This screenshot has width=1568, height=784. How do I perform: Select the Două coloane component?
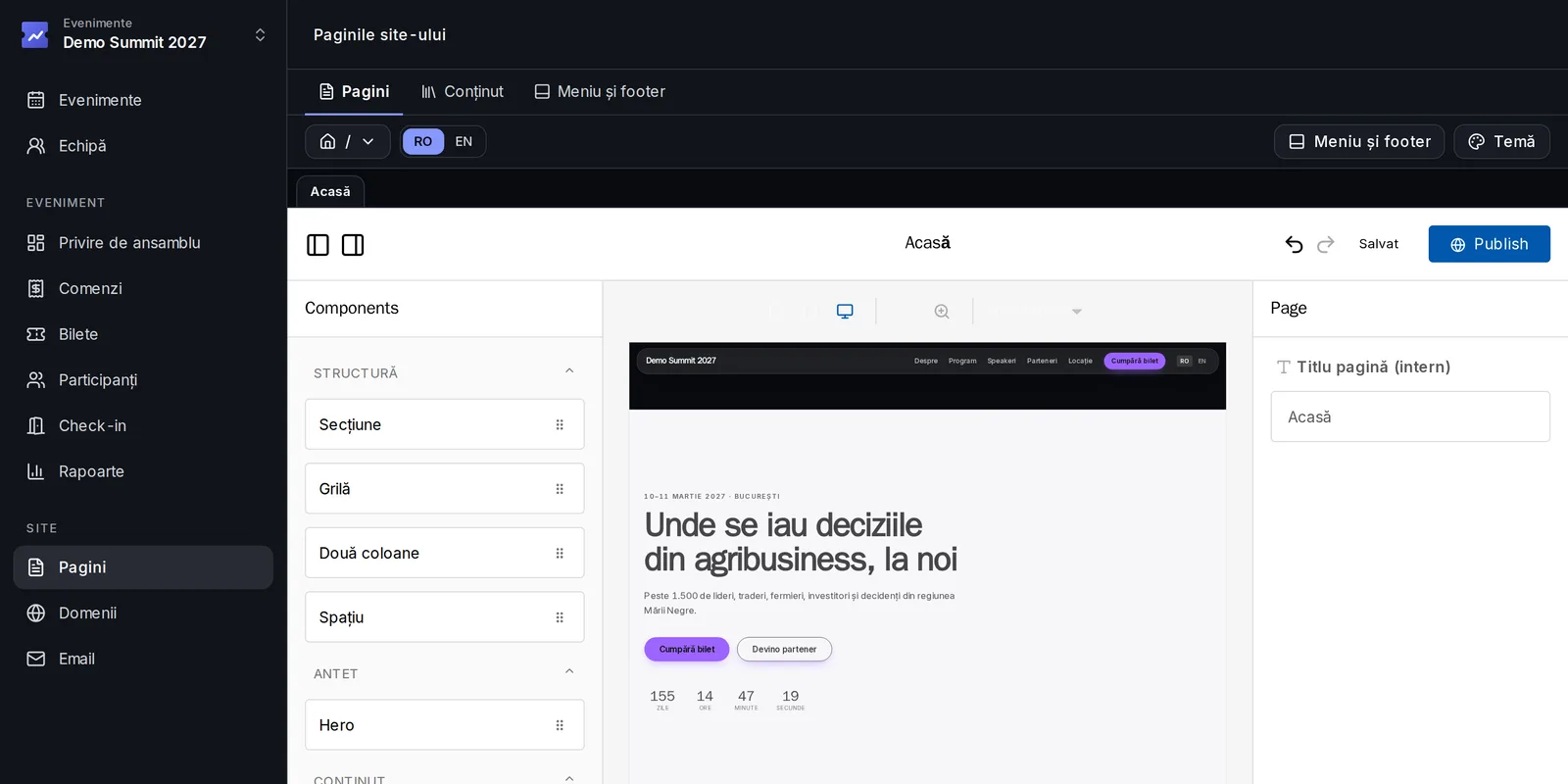pyautogui.click(x=444, y=553)
